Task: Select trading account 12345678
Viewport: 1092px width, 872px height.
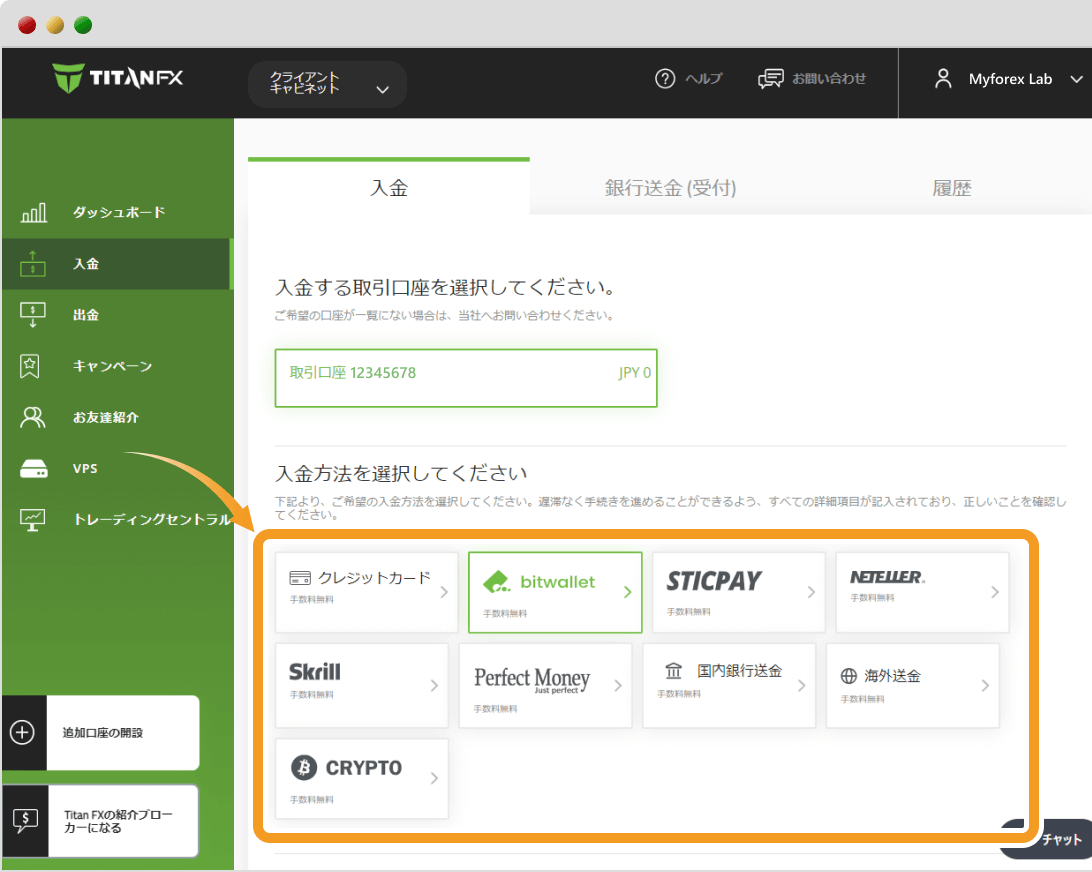Action: click(x=466, y=378)
